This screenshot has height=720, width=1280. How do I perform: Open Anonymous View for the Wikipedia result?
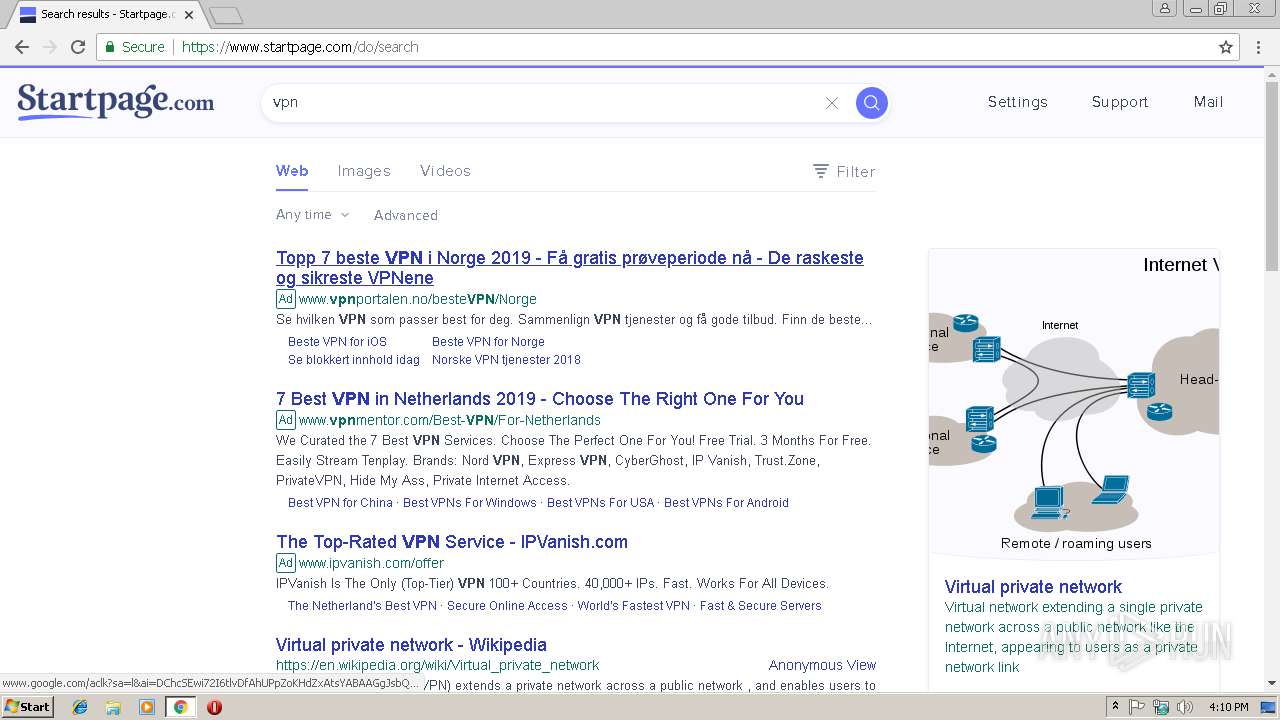tap(822, 665)
